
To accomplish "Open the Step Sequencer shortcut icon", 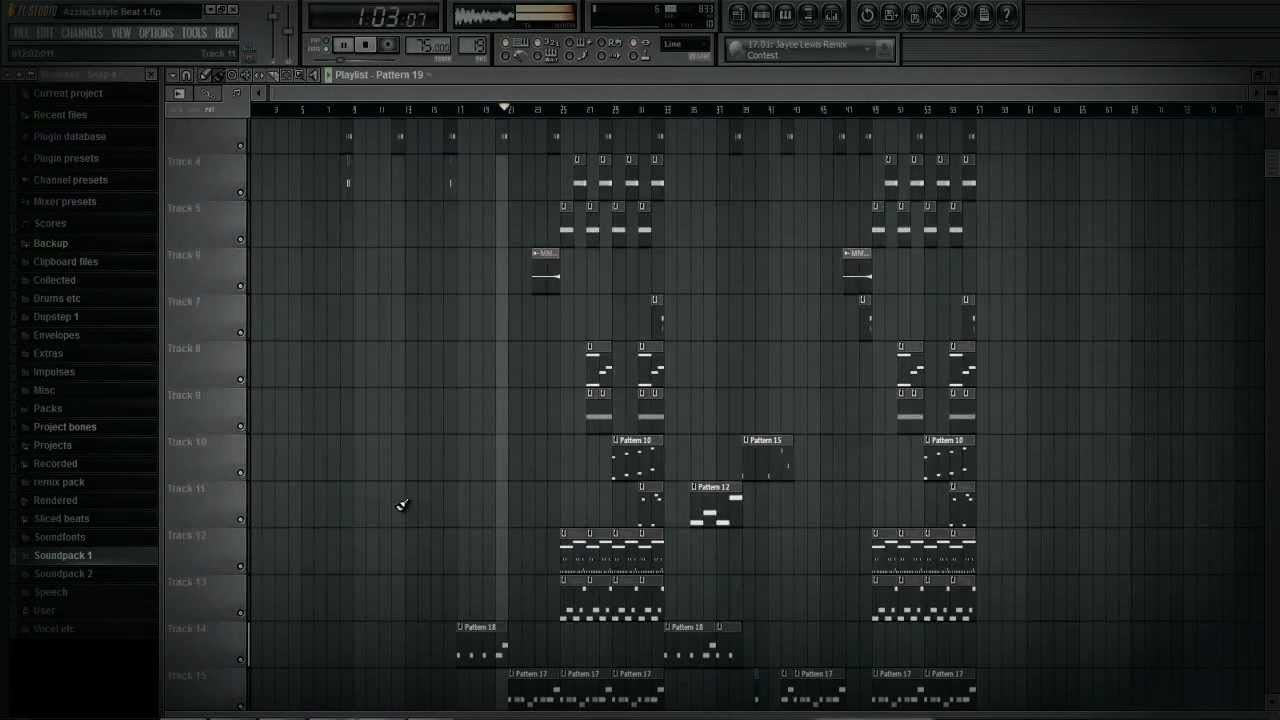I will [x=762, y=14].
